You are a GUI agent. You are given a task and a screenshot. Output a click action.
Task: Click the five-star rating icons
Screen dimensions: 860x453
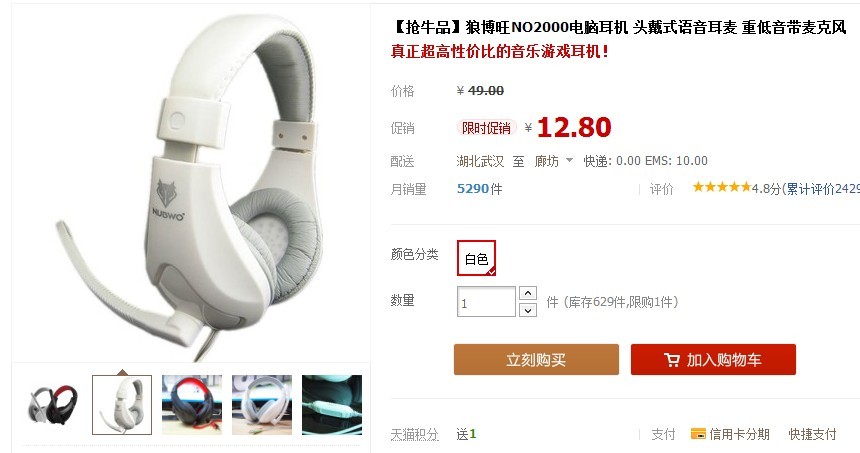tap(721, 188)
